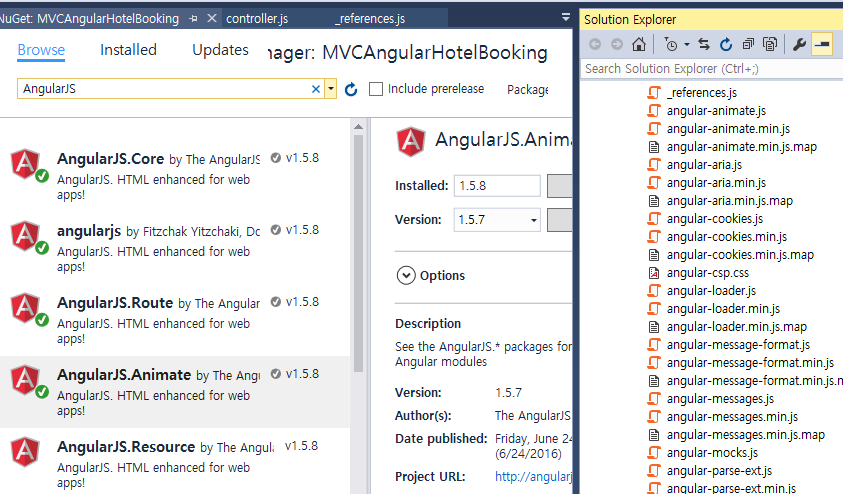
Task: Focus Search Solution Explorer box
Action: click(712, 69)
